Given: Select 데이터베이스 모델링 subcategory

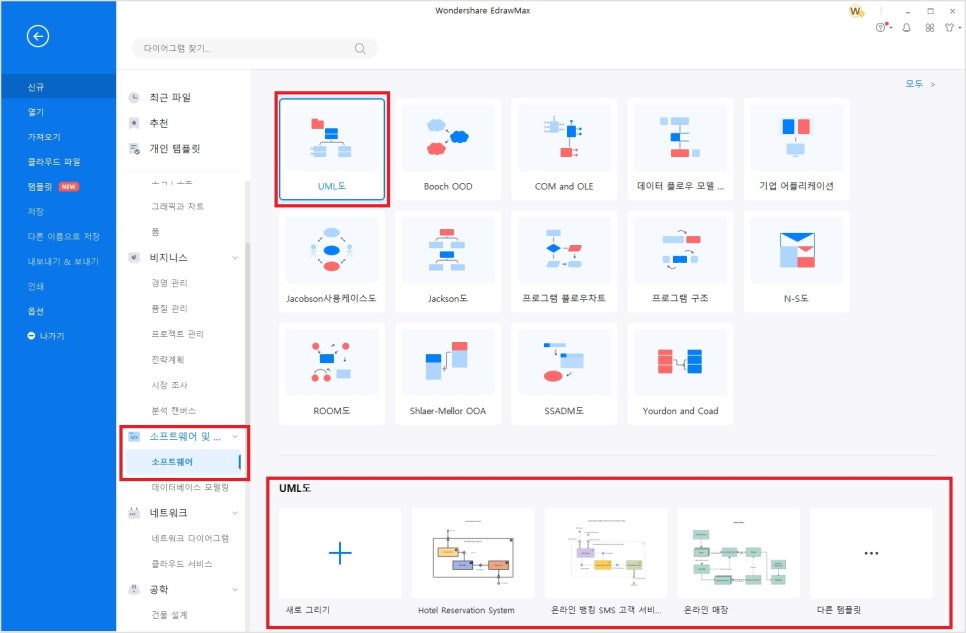Looking at the screenshot, I should [x=190, y=487].
